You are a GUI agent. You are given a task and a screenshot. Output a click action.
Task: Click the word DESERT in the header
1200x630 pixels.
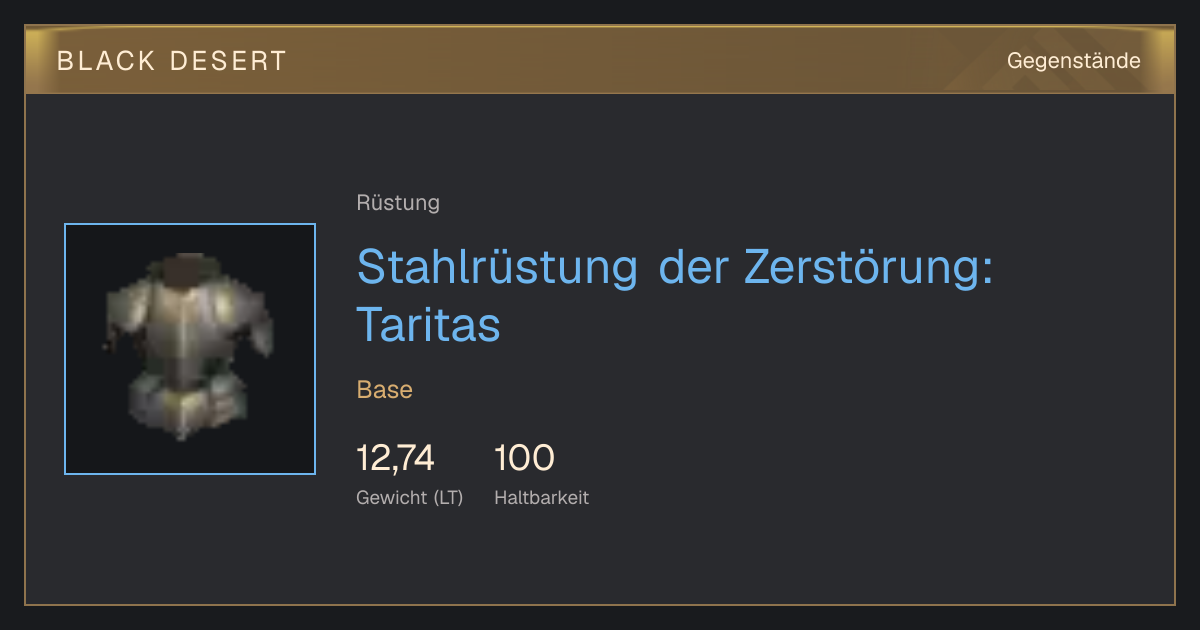click(x=227, y=61)
